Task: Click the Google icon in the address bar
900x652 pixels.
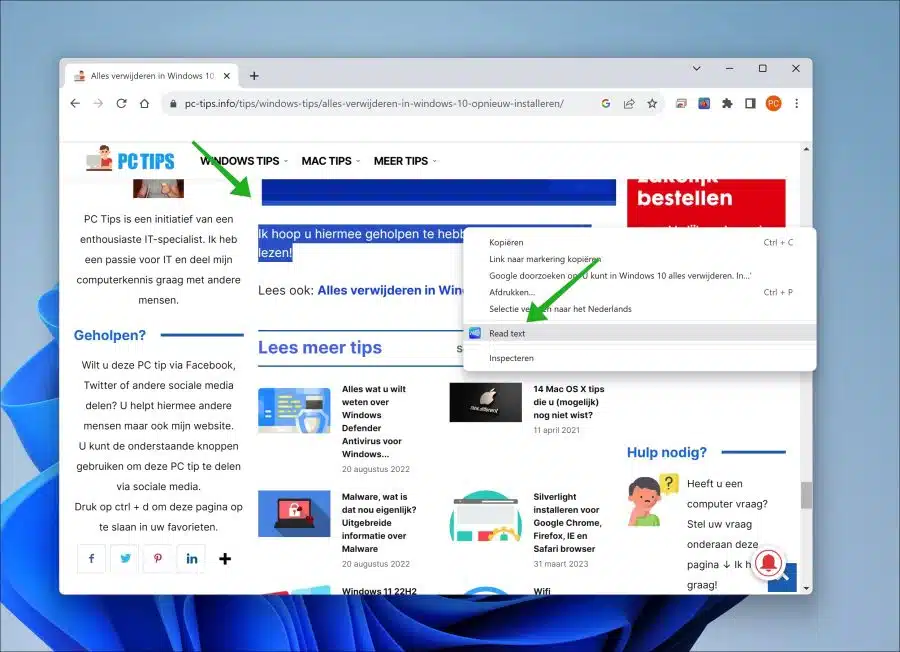Action: point(606,103)
